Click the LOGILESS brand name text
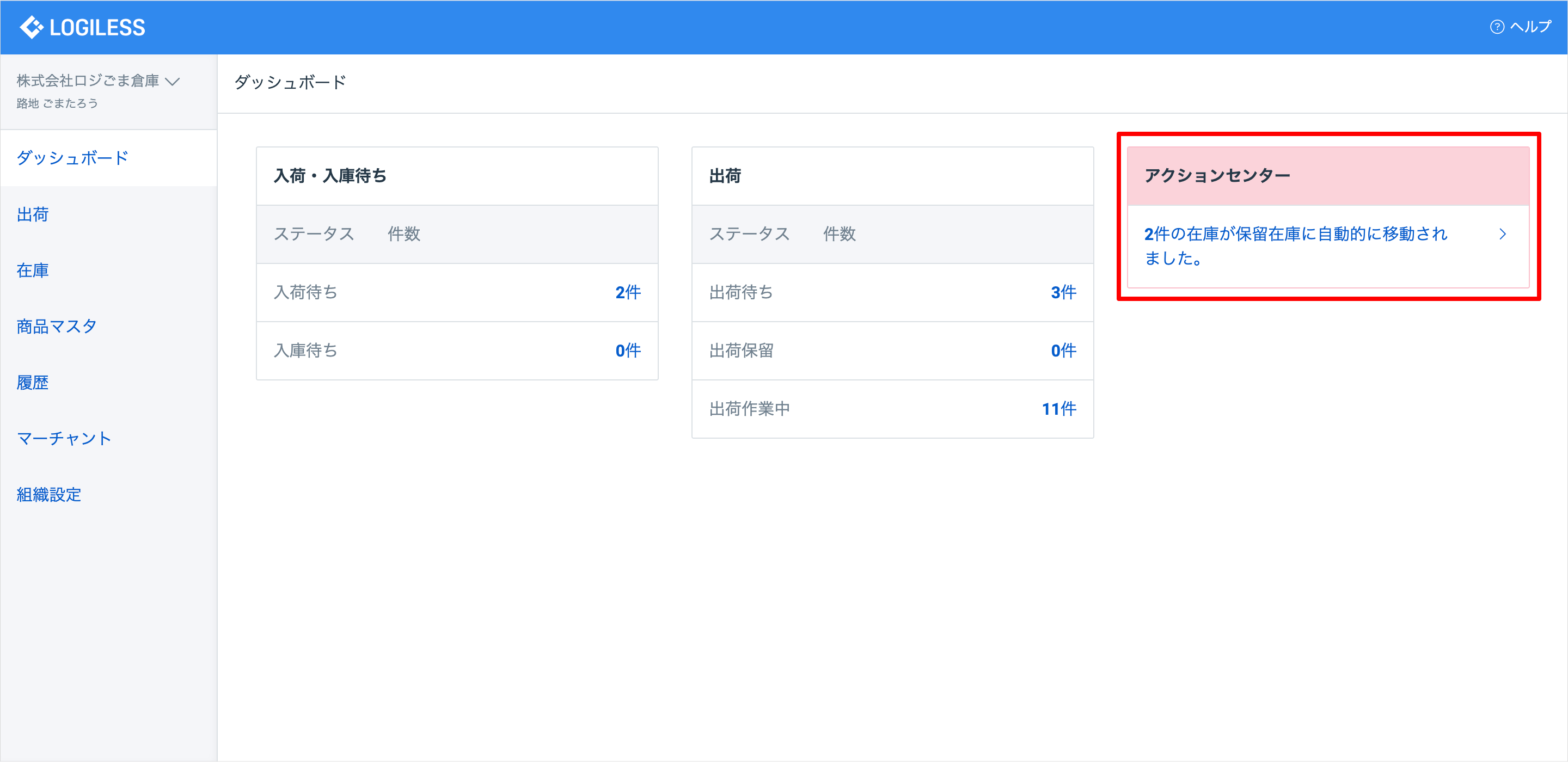 97,27
